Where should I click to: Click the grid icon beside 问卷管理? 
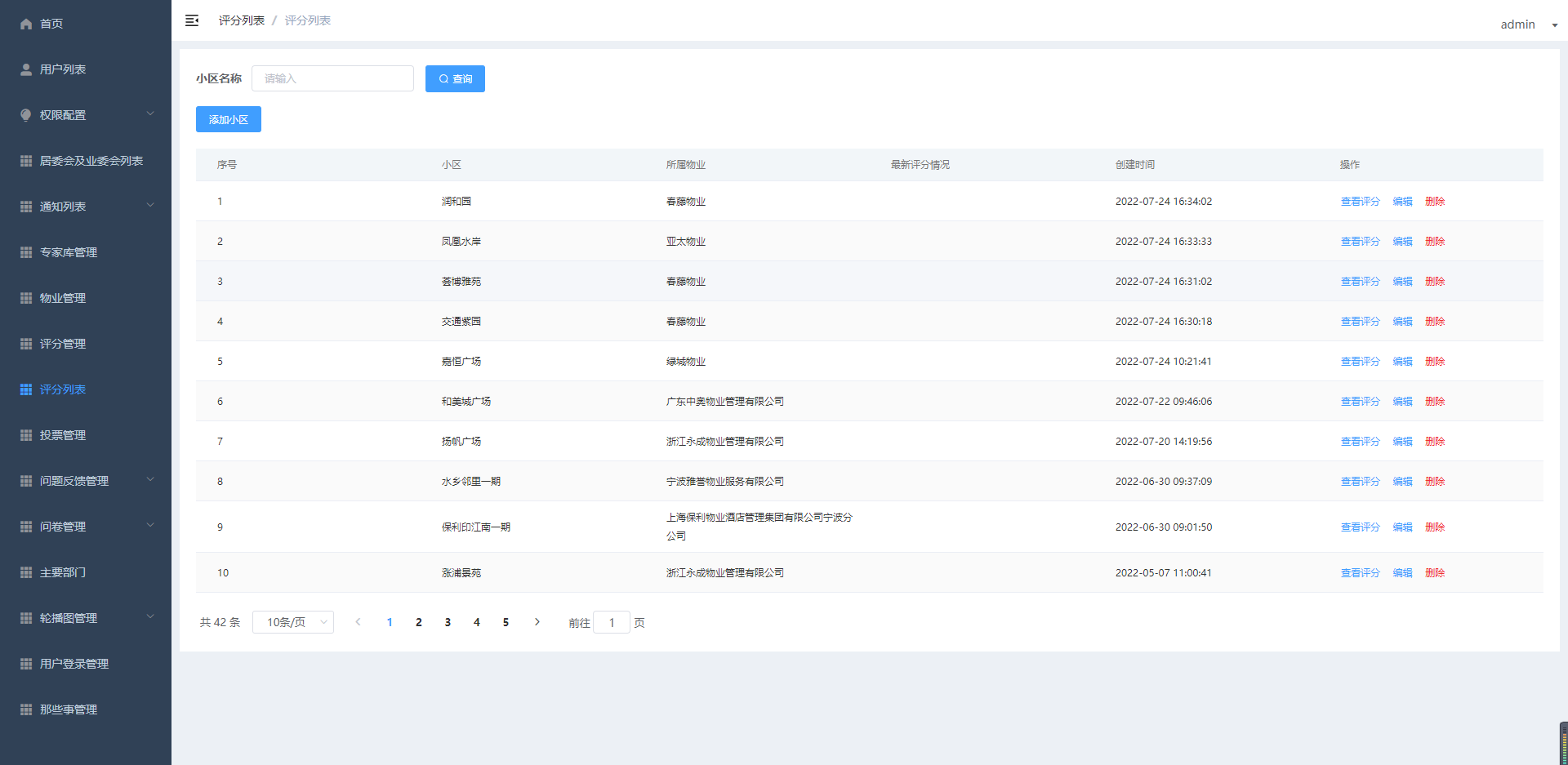(x=26, y=527)
